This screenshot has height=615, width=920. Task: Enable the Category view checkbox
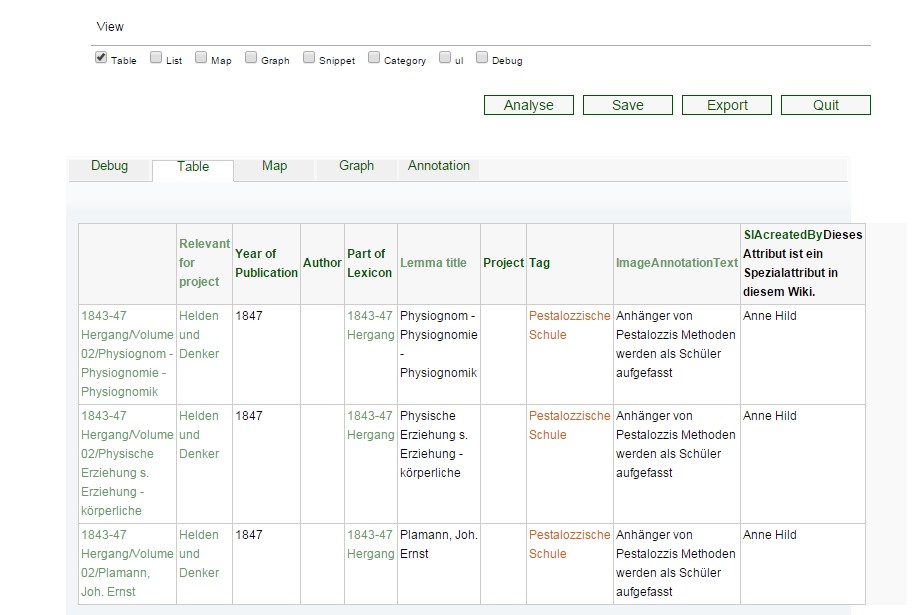tap(374, 57)
